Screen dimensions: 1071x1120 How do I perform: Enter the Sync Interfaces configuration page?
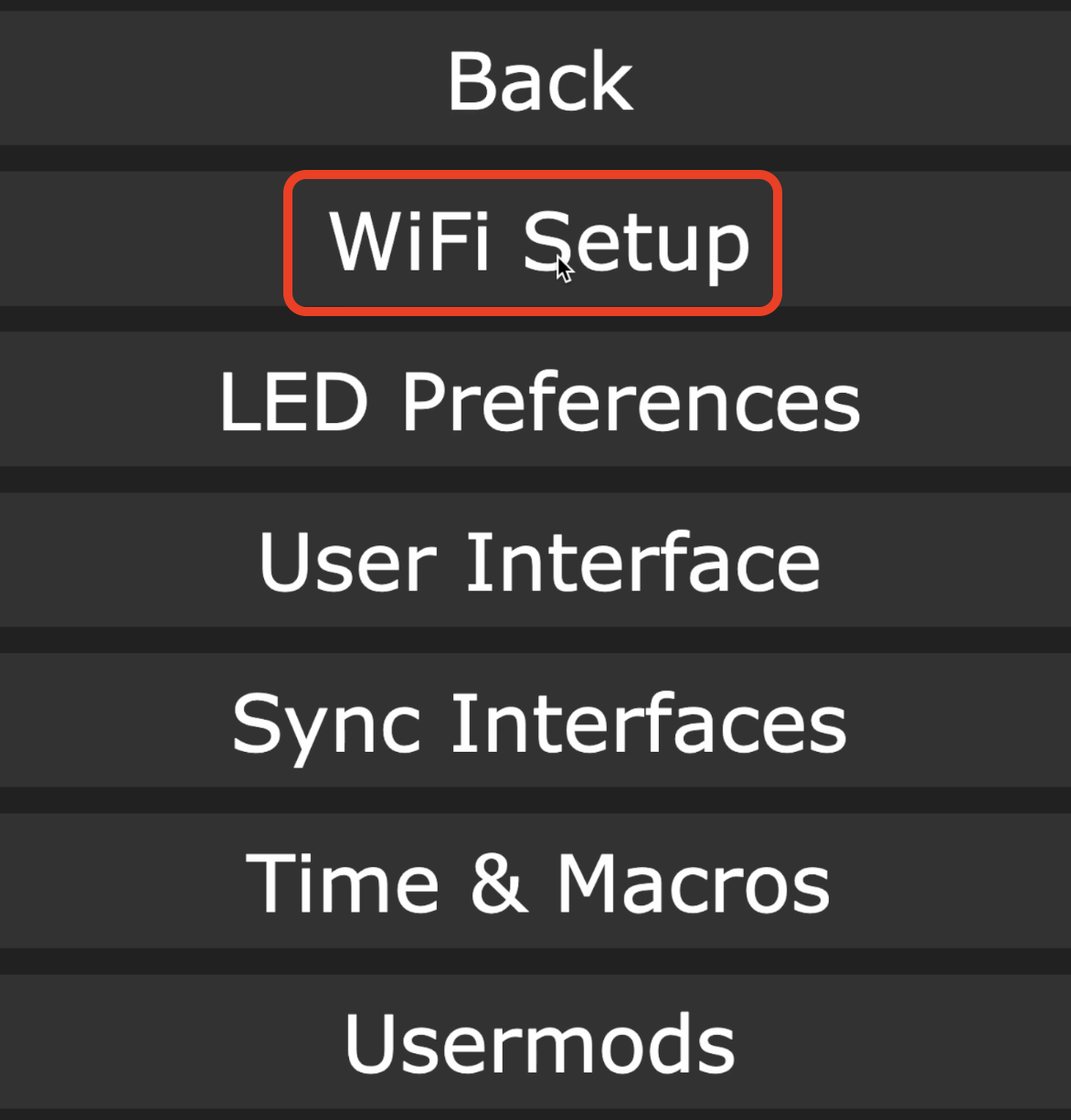(539, 723)
